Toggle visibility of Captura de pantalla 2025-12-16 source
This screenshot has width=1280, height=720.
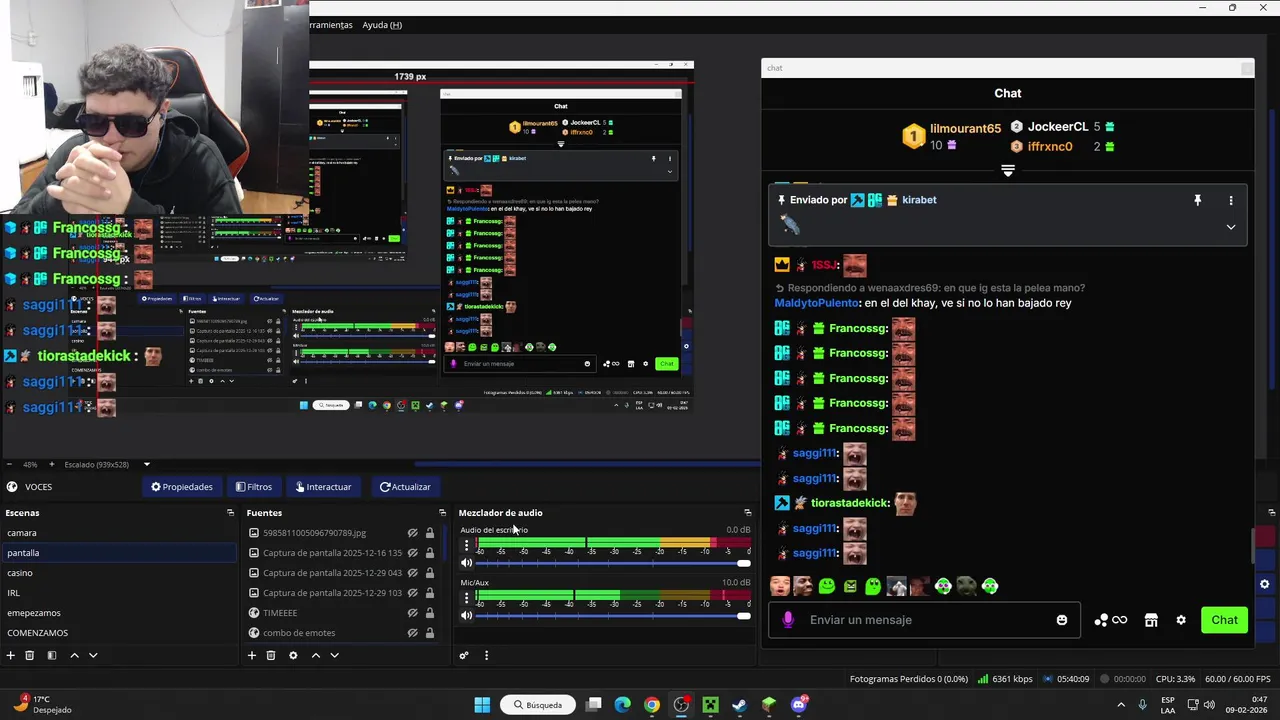412,553
